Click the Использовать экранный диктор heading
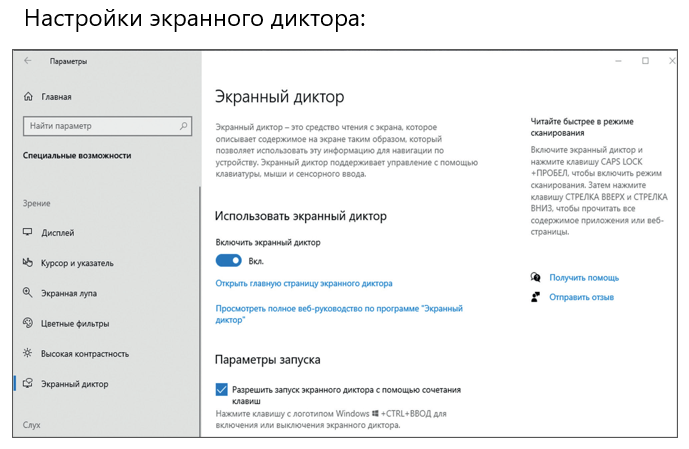The width and height of the screenshot is (689, 449). coord(301,216)
